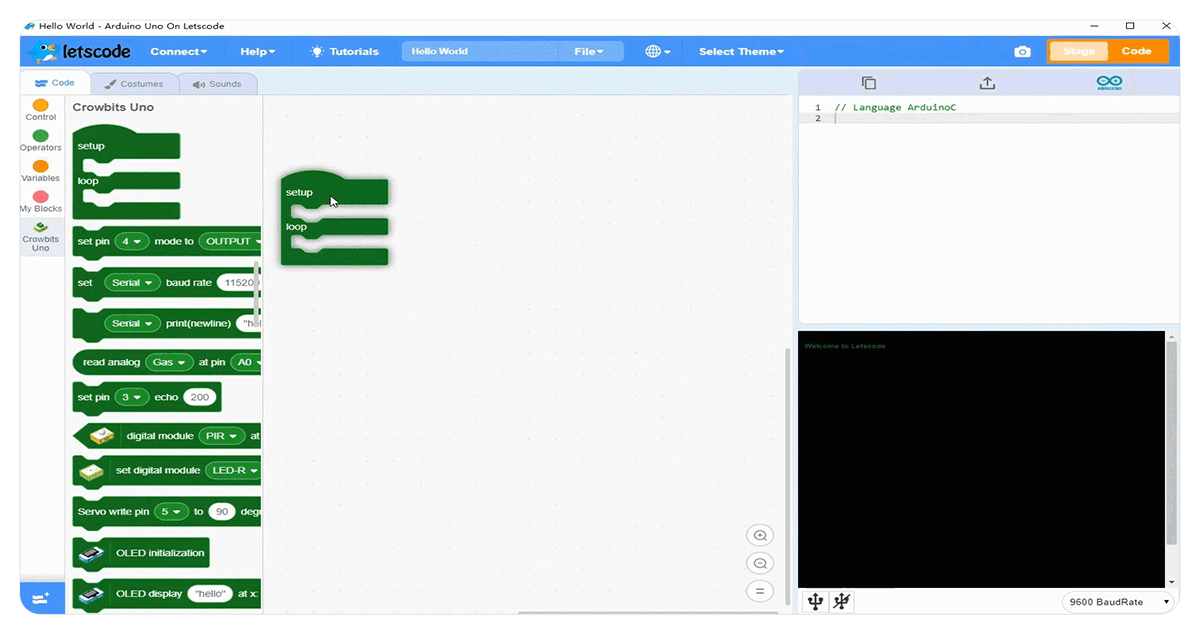
Task: Click the servo angle 90 field
Action: coord(222,512)
